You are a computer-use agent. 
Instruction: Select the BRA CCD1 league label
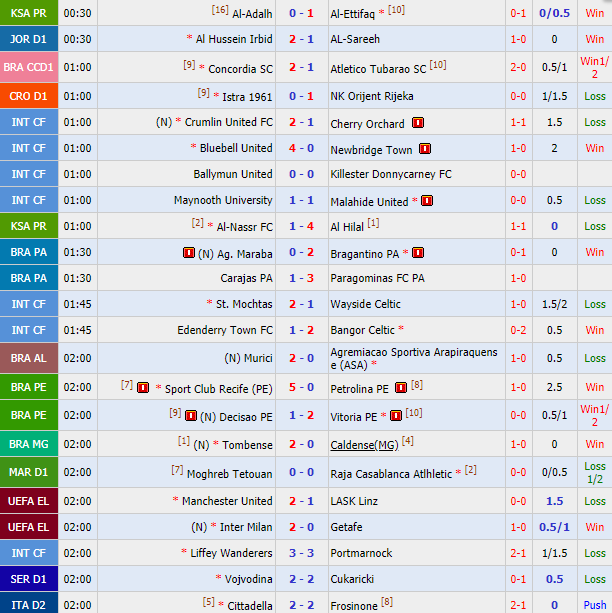point(29,67)
